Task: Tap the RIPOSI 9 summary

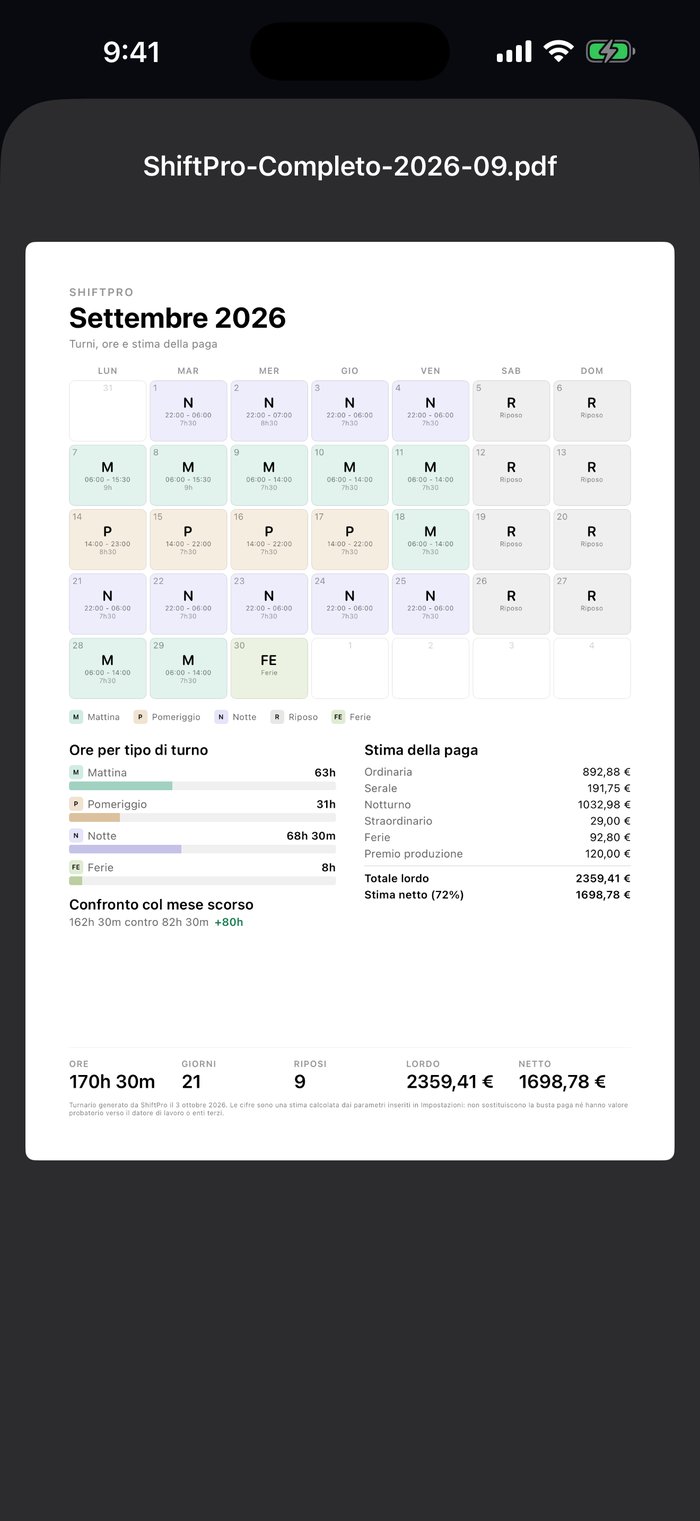Action: pyautogui.click(x=310, y=1075)
